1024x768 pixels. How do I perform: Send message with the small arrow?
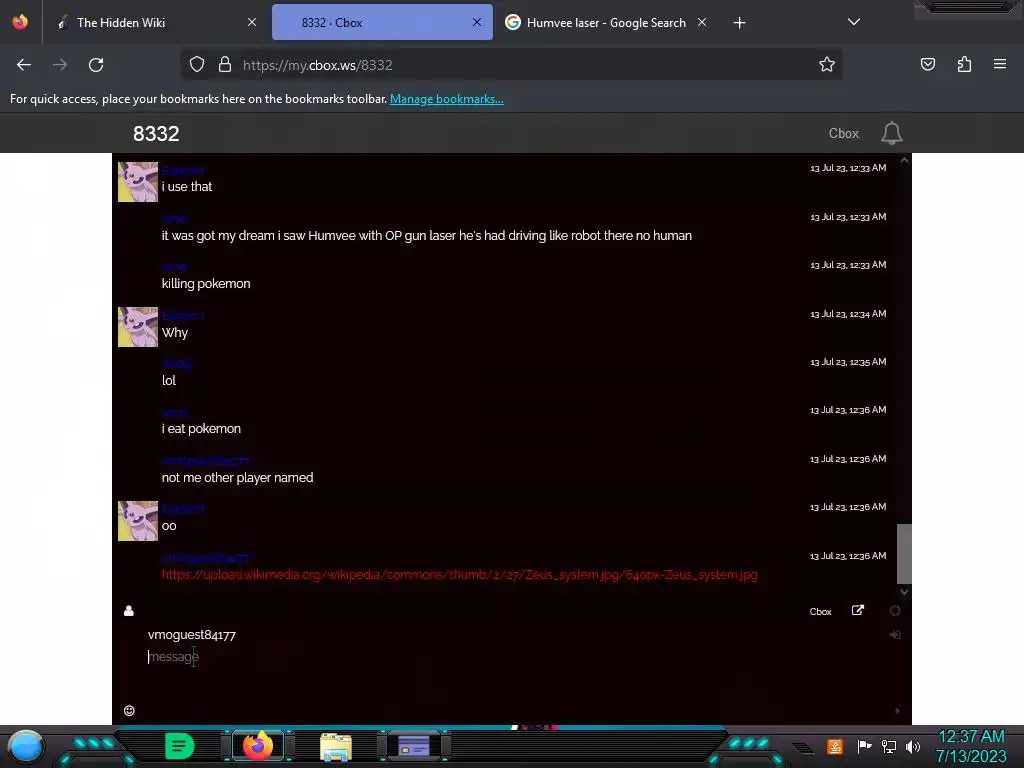897,711
